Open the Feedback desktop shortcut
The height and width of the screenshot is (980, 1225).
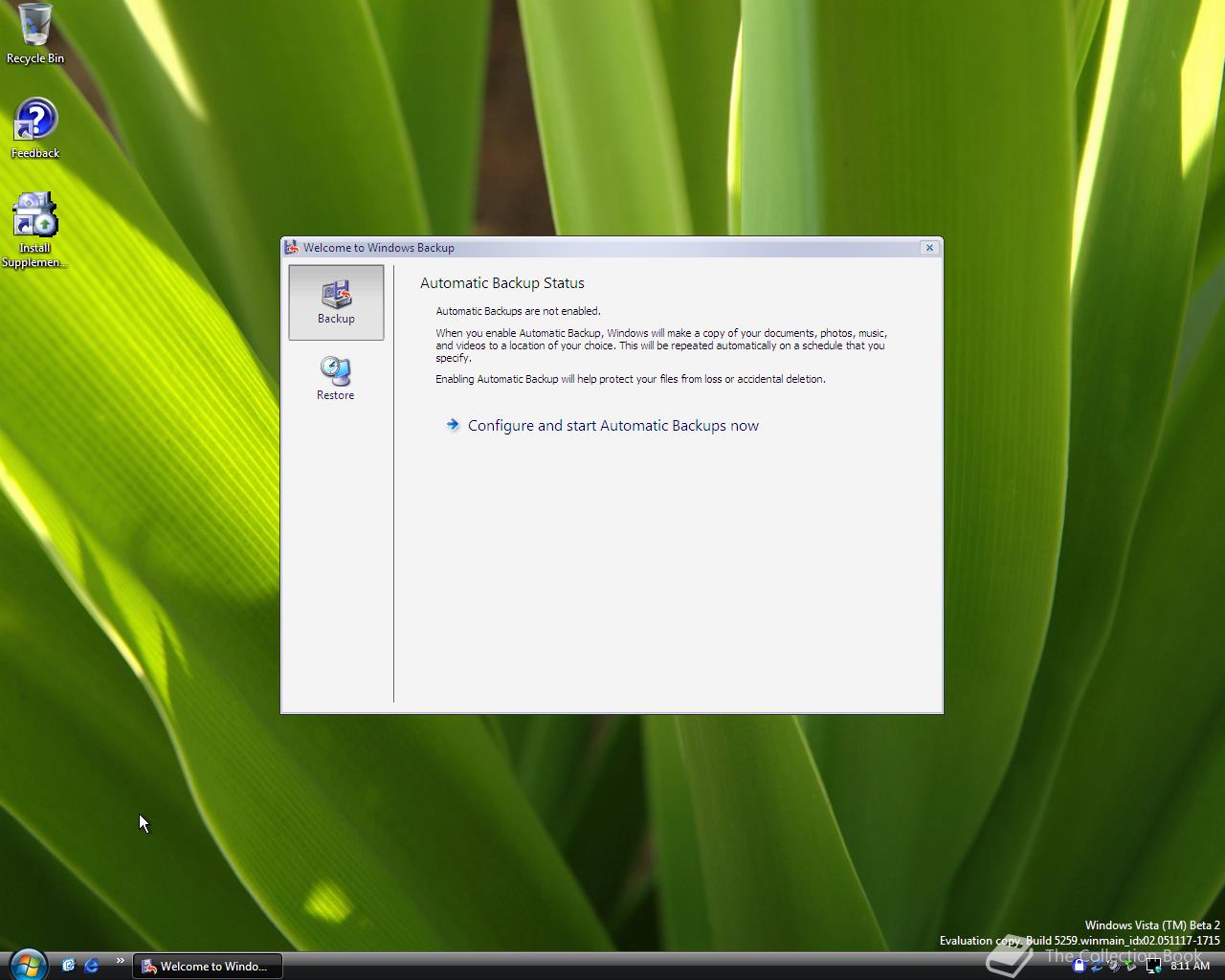(x=35, y=128)
